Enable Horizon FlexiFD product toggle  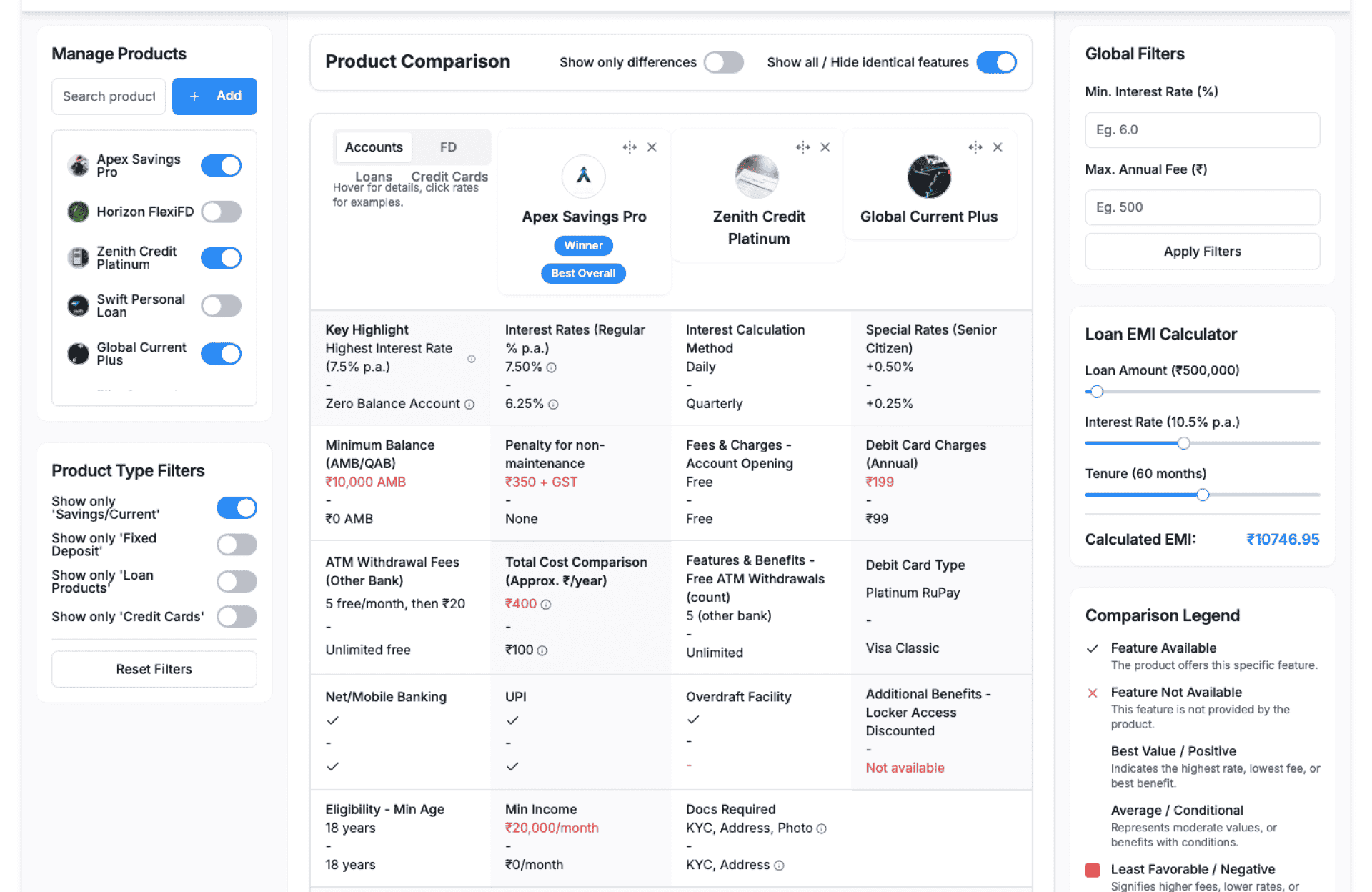(221, 212)
